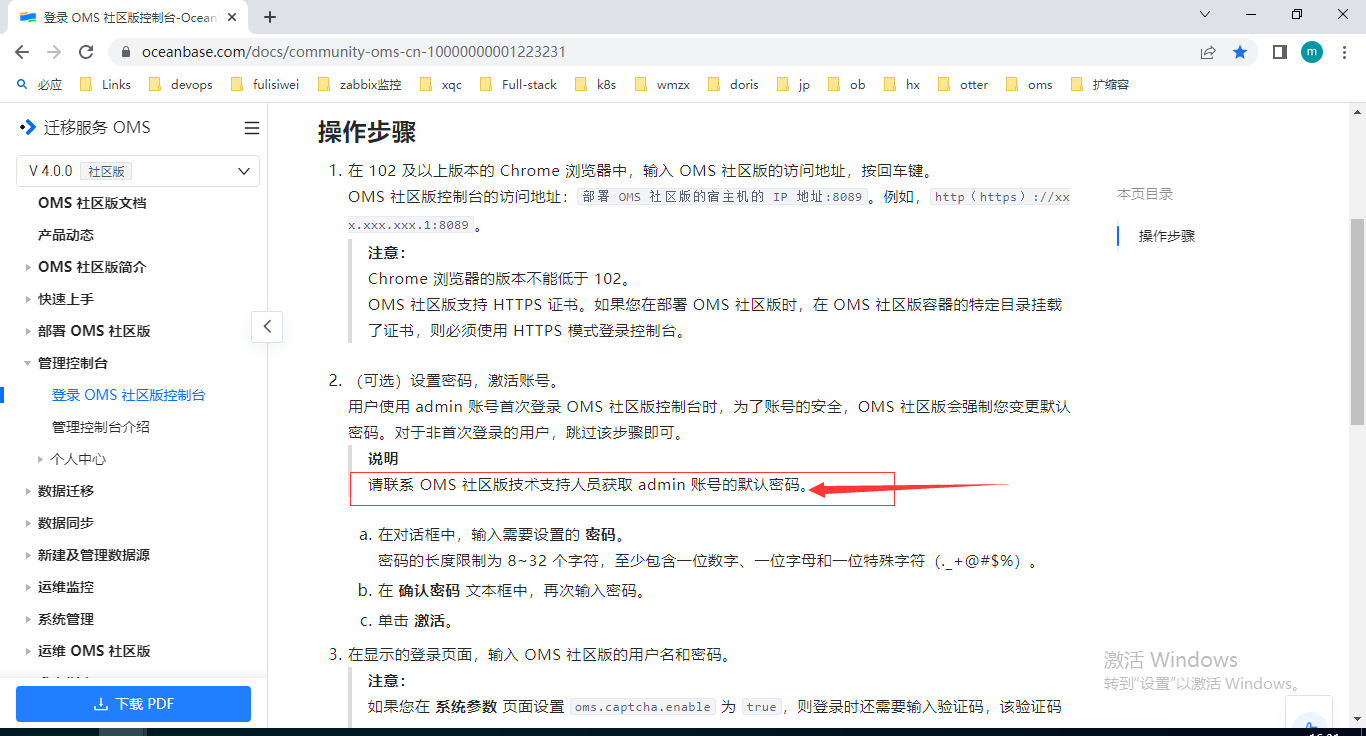The height and width of the screenshot is (736, 1366).
Task: Expand the 部署 OMS 社区版 section
Action: click(28, 331)
